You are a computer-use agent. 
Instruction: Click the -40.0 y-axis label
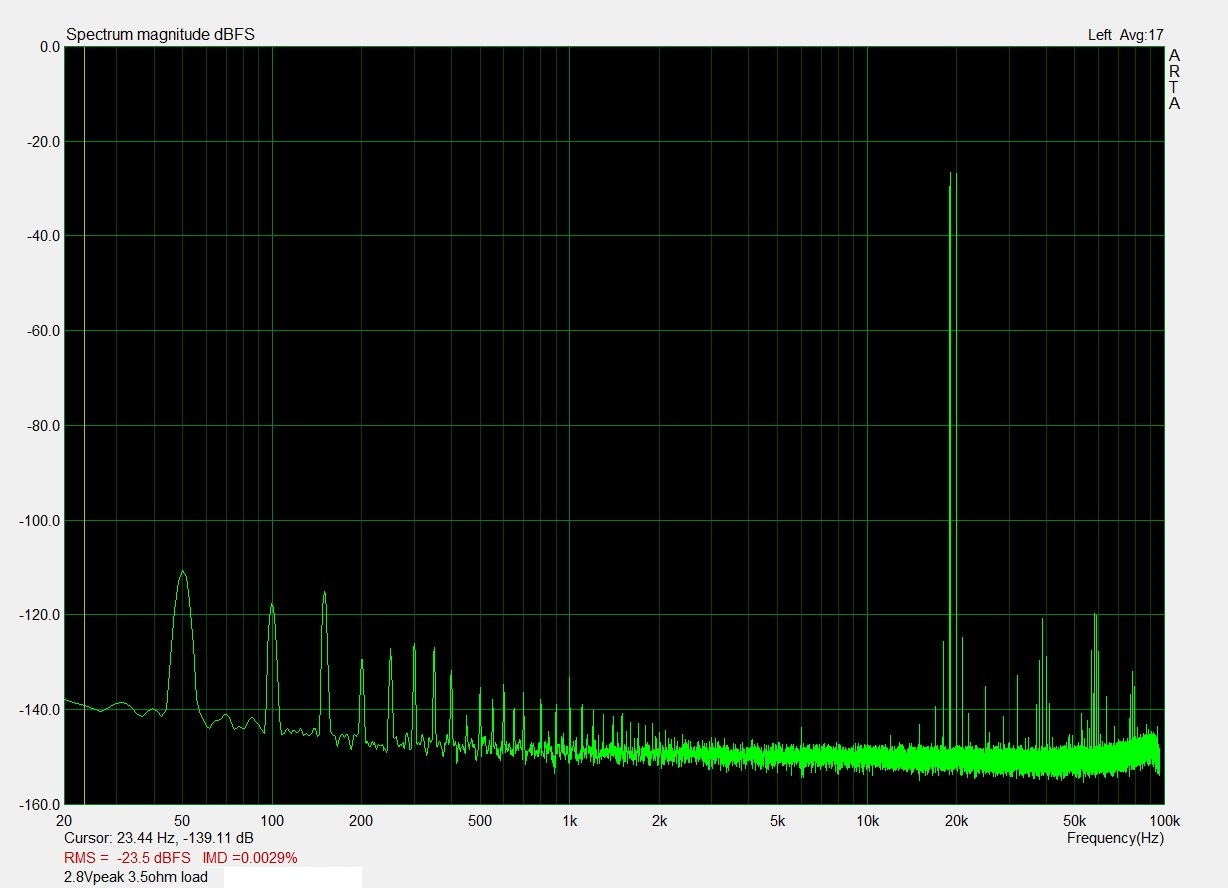(x=44, y=235)
